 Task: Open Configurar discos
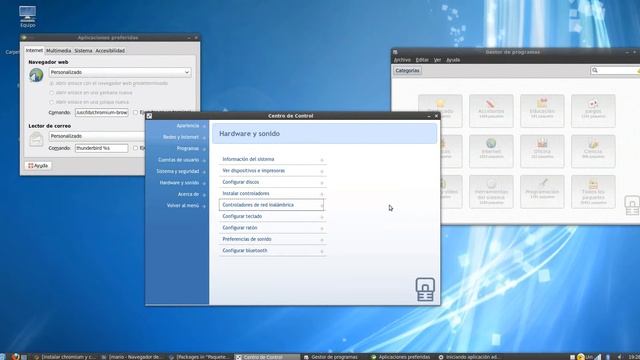pos(272,182)
